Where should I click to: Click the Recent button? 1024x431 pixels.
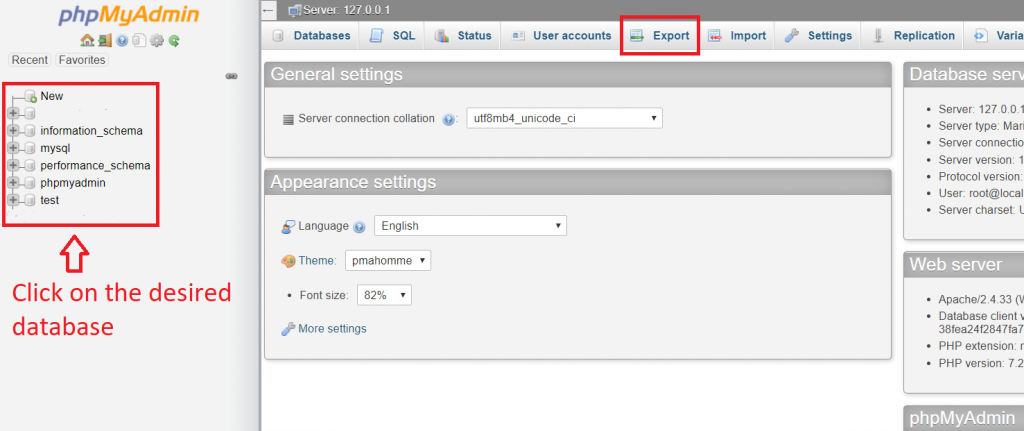point(30,60)
